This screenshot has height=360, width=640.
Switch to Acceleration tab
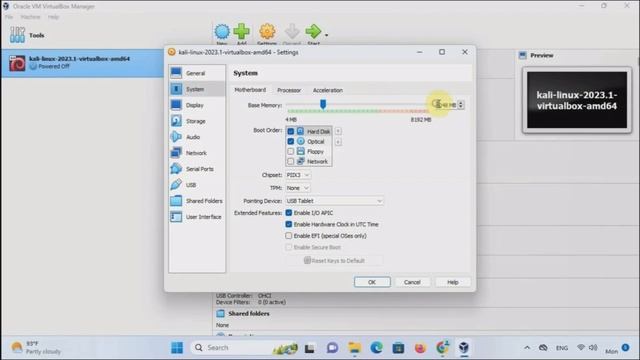[x=328, y=90]
